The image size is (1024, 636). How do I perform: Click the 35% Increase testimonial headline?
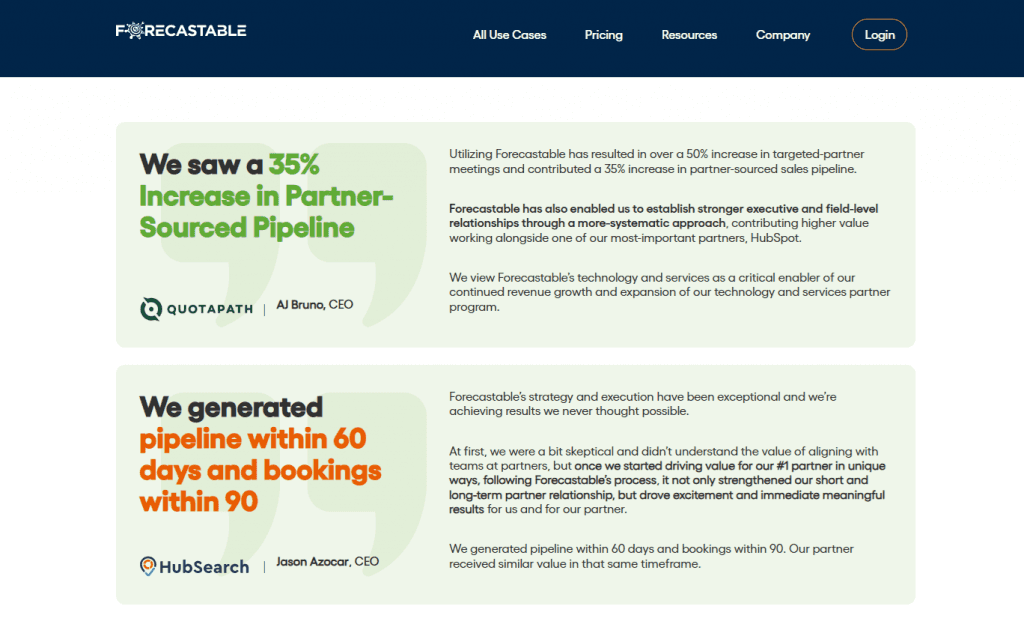click(x=245, y=195)
